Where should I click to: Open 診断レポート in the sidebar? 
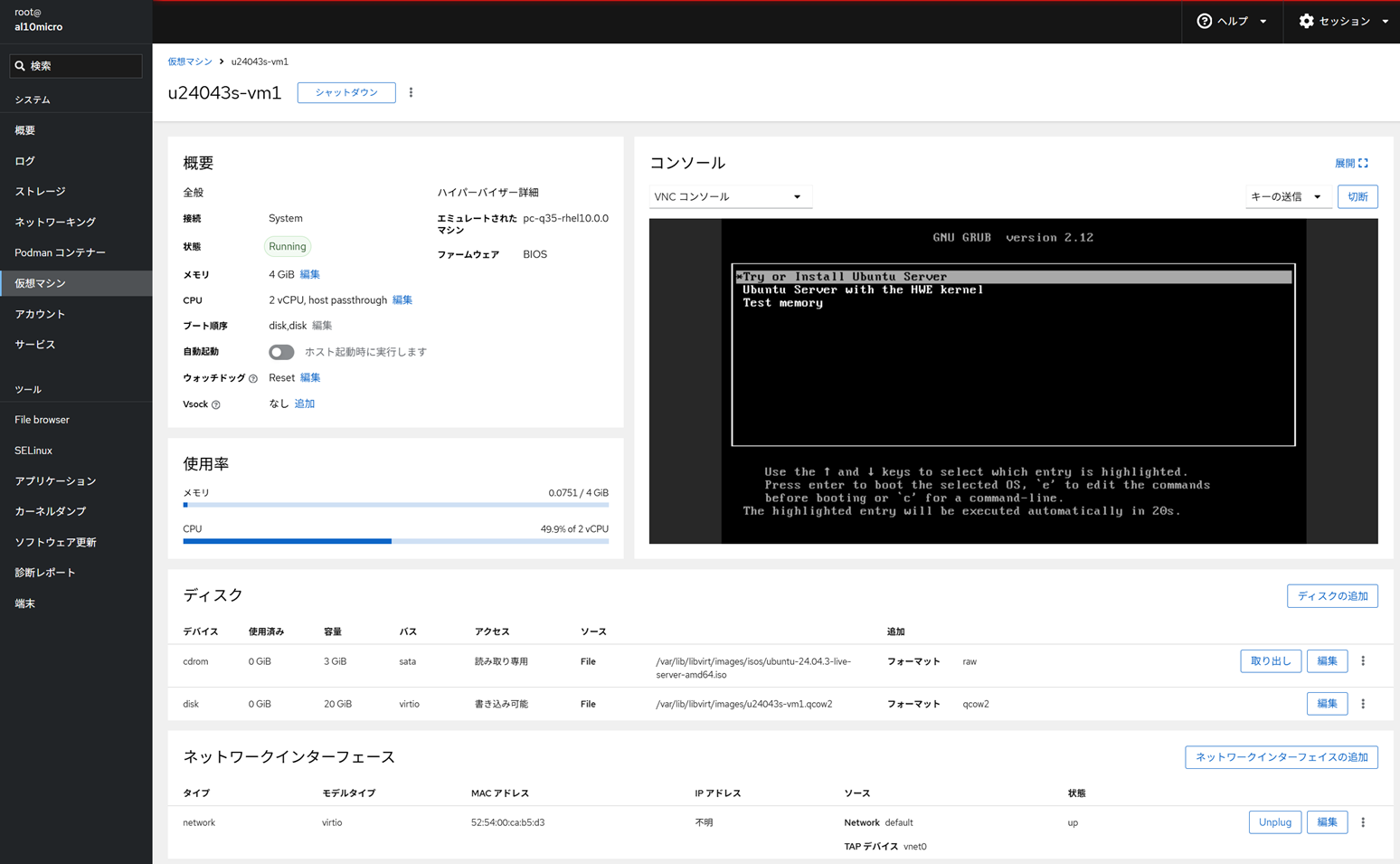[76, 573]
